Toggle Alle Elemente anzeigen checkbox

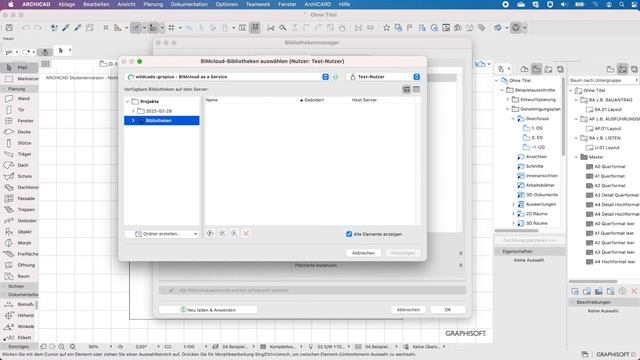[349, 234]
